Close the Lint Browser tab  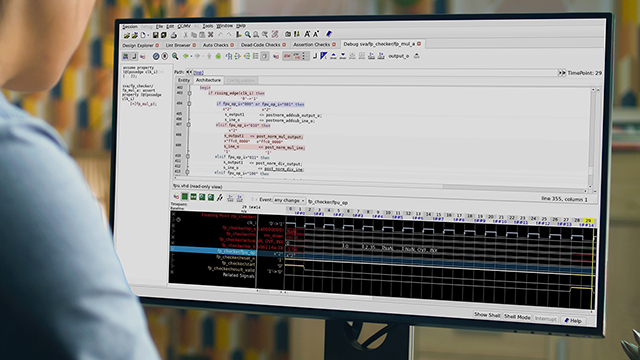tap(194, 45)
